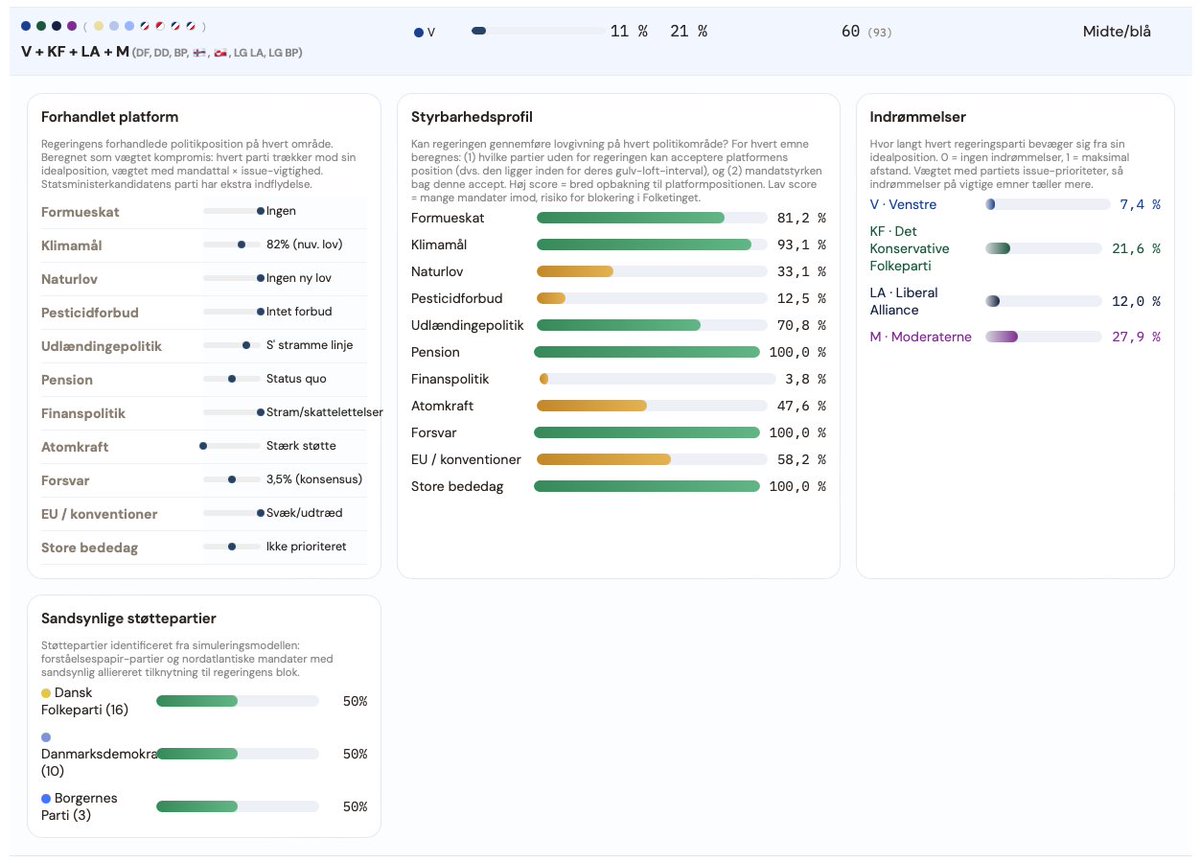
Task: Click the Formueskat position slider
Action: (x=232, y=211)
